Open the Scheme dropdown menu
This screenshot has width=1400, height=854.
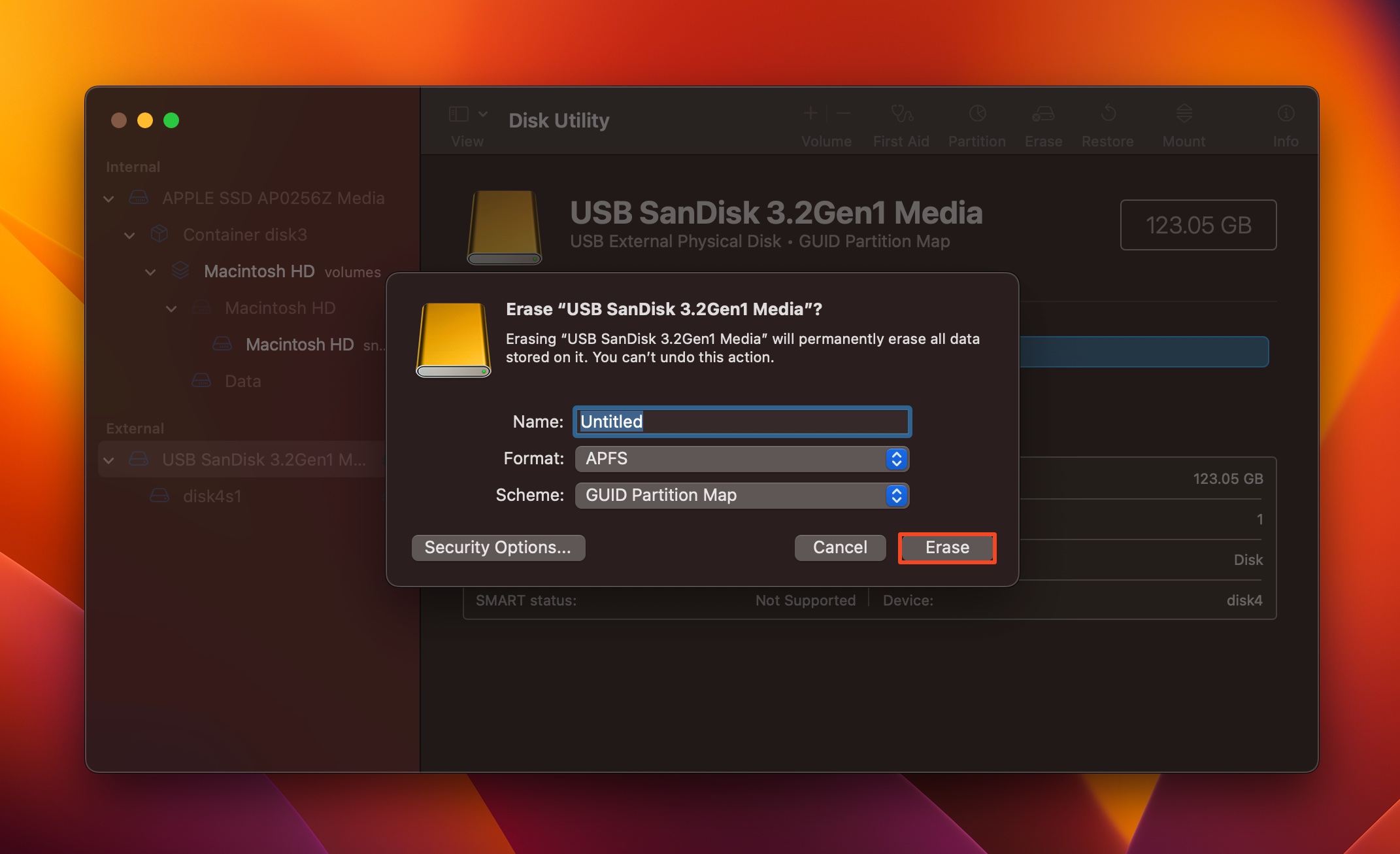click(x=742, y=493)
